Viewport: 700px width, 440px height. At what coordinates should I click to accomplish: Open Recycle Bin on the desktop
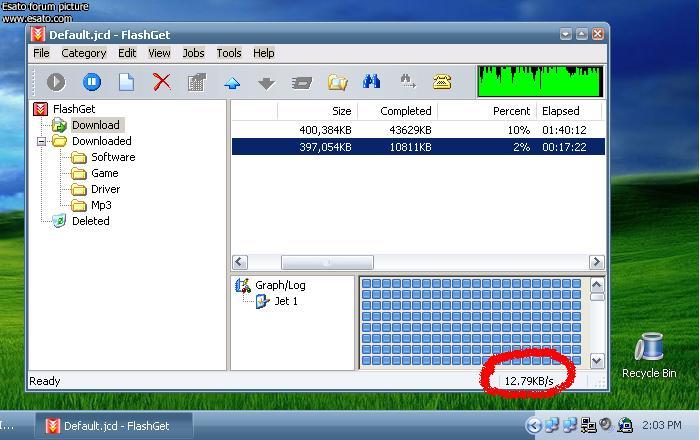coord(649,355)
